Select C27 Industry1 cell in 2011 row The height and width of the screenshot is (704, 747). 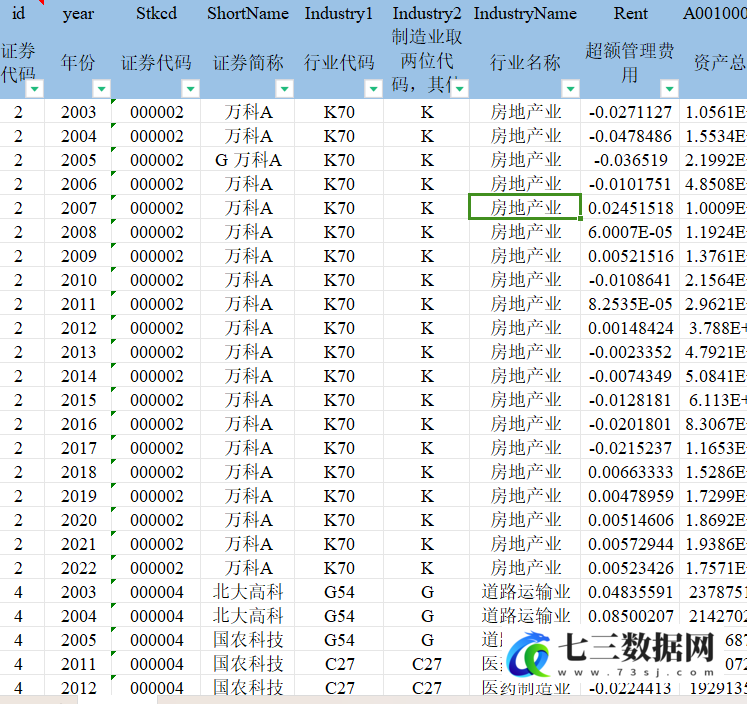click(339, 664)
